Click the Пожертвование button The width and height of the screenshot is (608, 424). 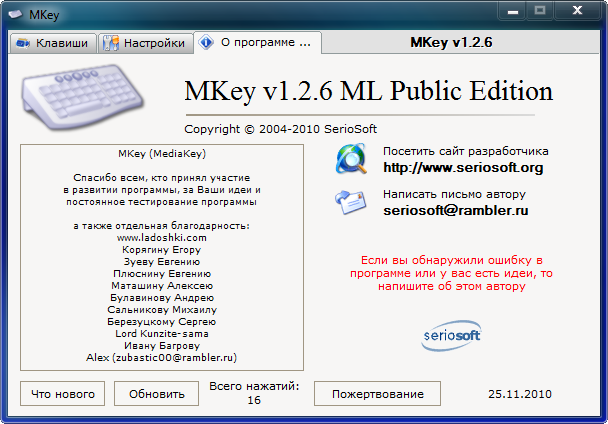(x=377, y=394)
